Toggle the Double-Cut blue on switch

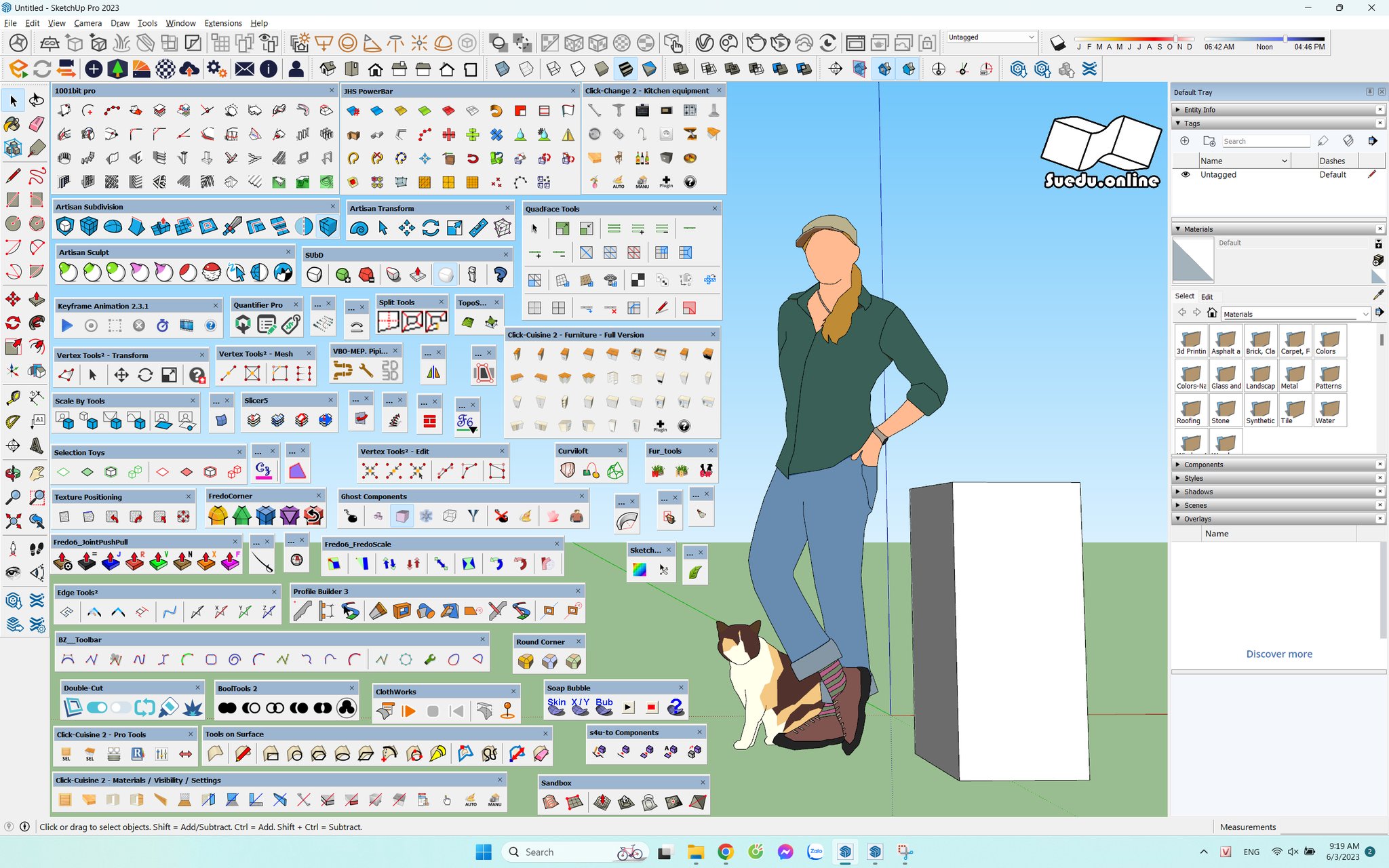click(97, 708)
